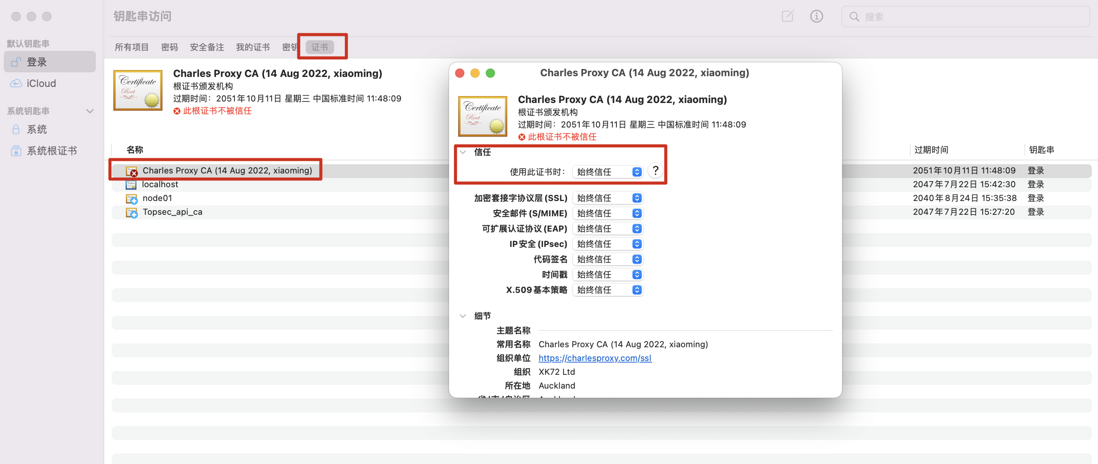The height and width of the screenshot is (464, 1098).
Task: Click the question mark help button
Action: click(656, 171)
